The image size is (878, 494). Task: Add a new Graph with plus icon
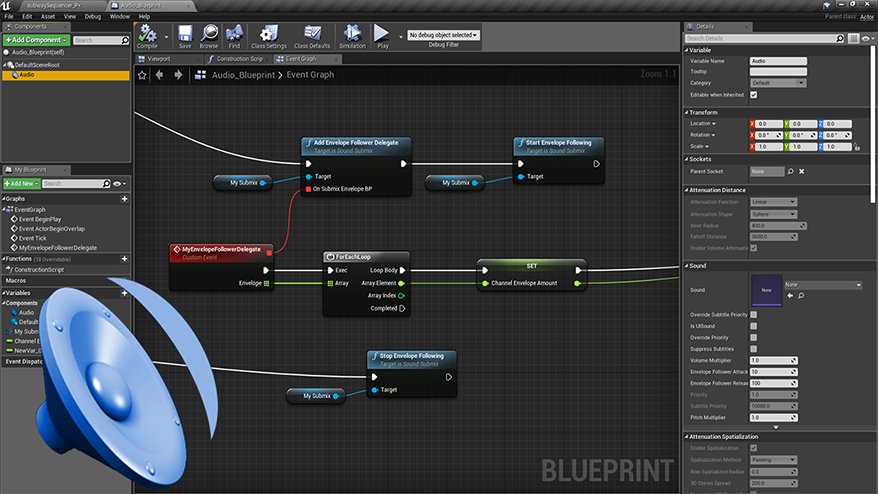pos(124,199)
